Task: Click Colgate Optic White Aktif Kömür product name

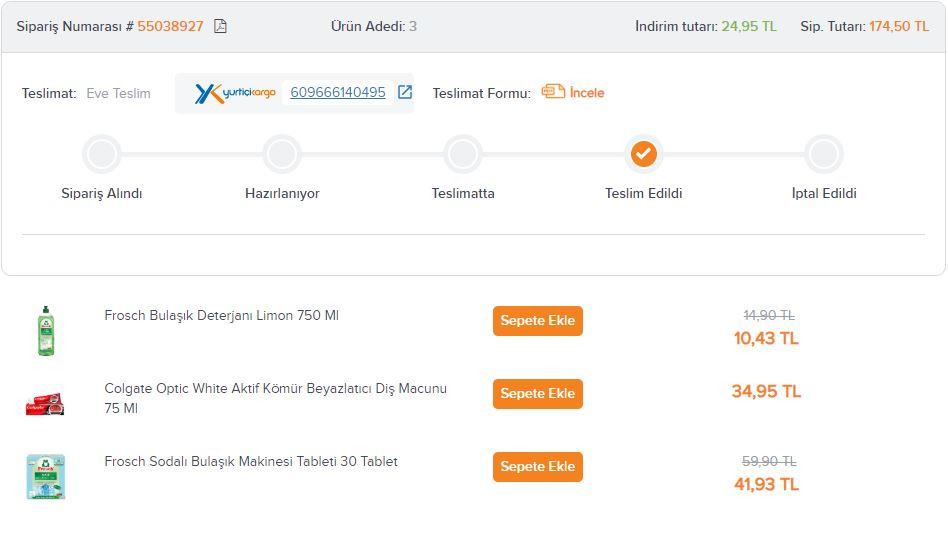Action: (x=275, y=398)
